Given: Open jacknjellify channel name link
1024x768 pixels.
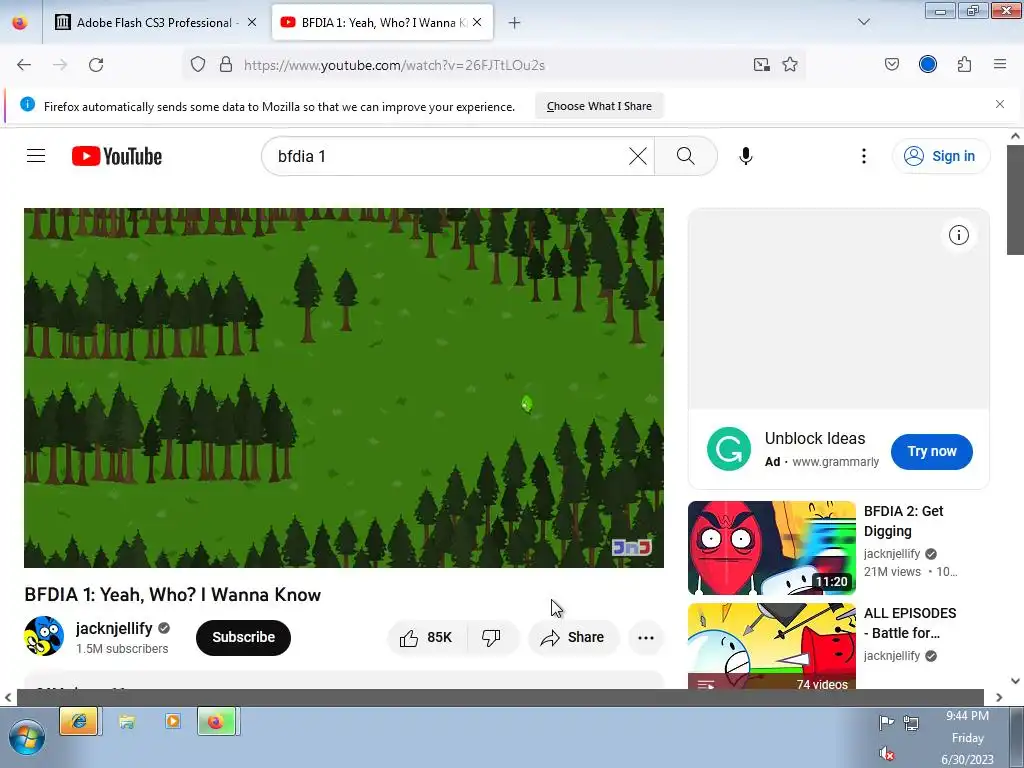Looking at the screenshot, I should pyautogui.click(x=114, y=628).
